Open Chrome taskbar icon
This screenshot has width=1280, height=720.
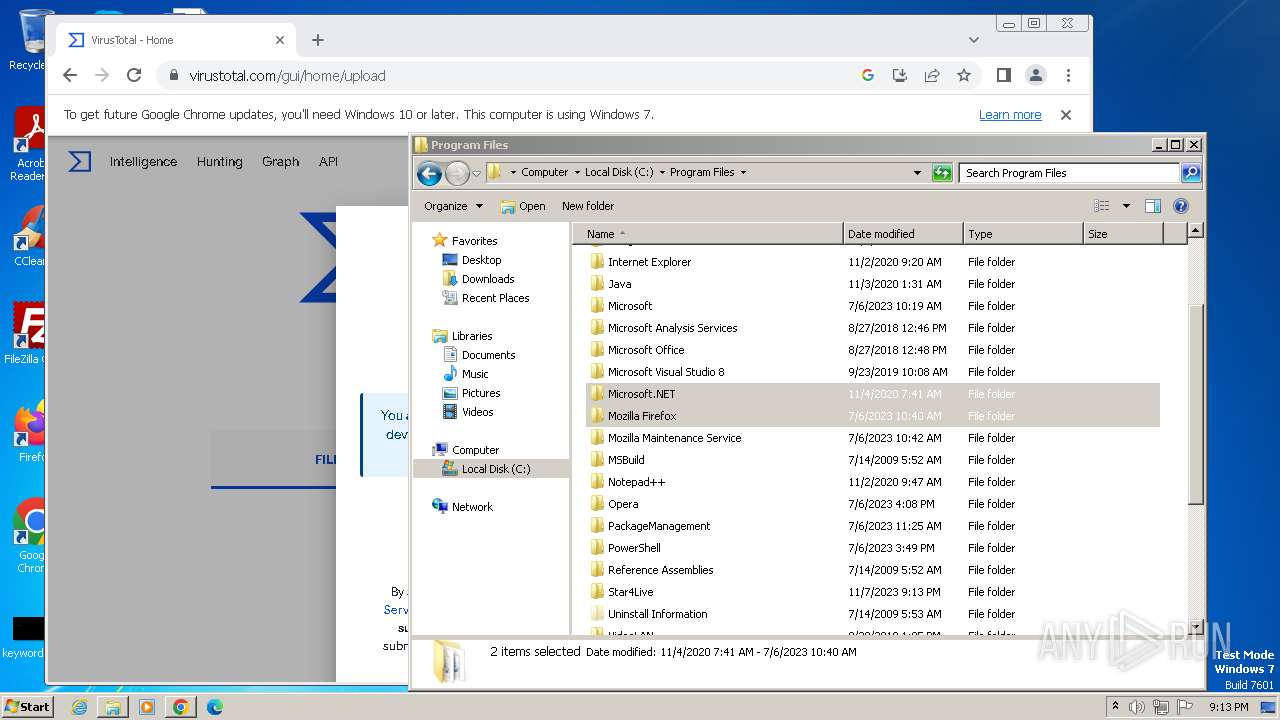click(x=181, y=707)
